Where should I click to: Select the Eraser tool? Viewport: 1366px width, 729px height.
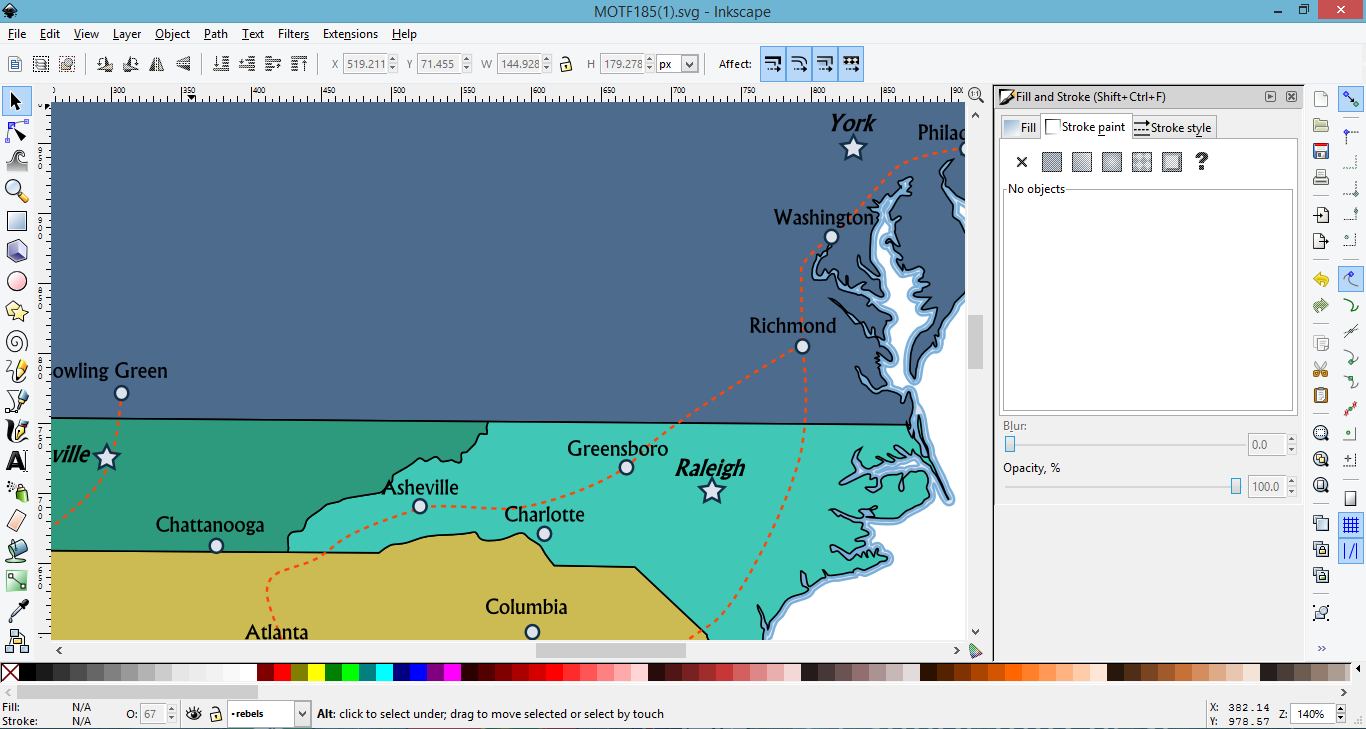point(16,520)
